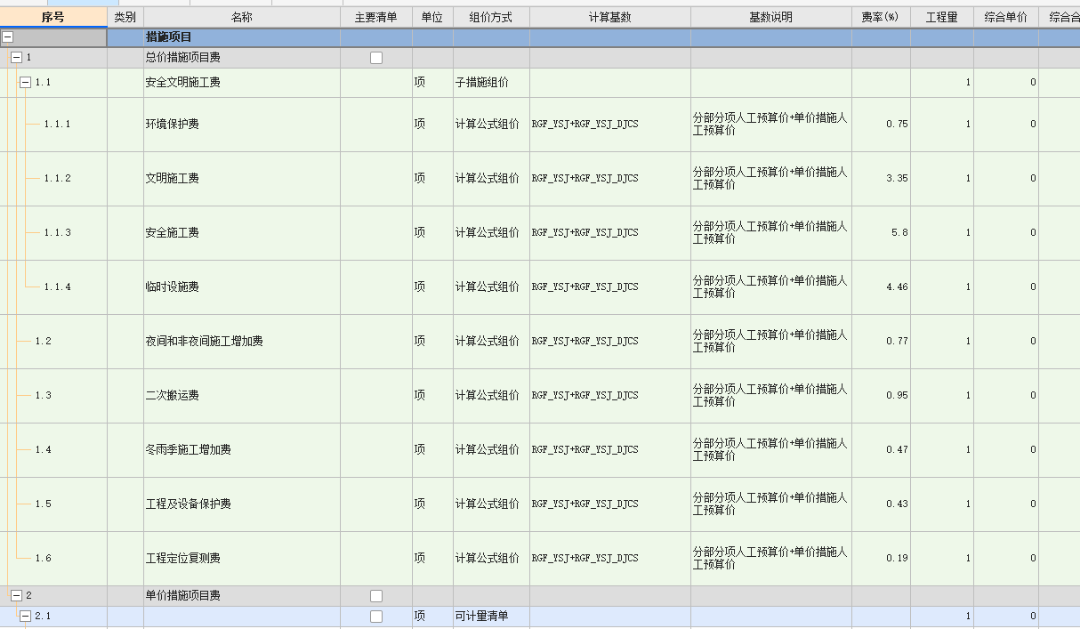The image size is (1080, 629).
Task: Select the 单价措施项目费 name cell
Action: (242, 596)
